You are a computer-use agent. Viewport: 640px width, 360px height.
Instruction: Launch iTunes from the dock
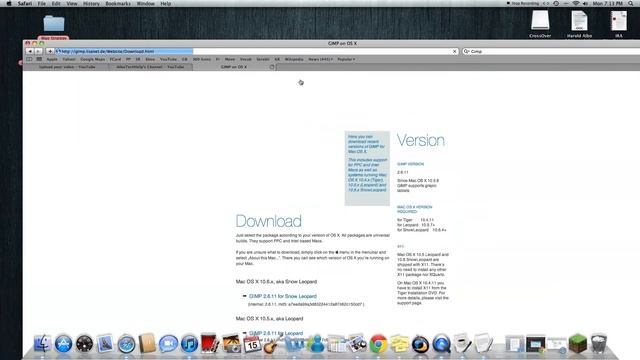189,344
